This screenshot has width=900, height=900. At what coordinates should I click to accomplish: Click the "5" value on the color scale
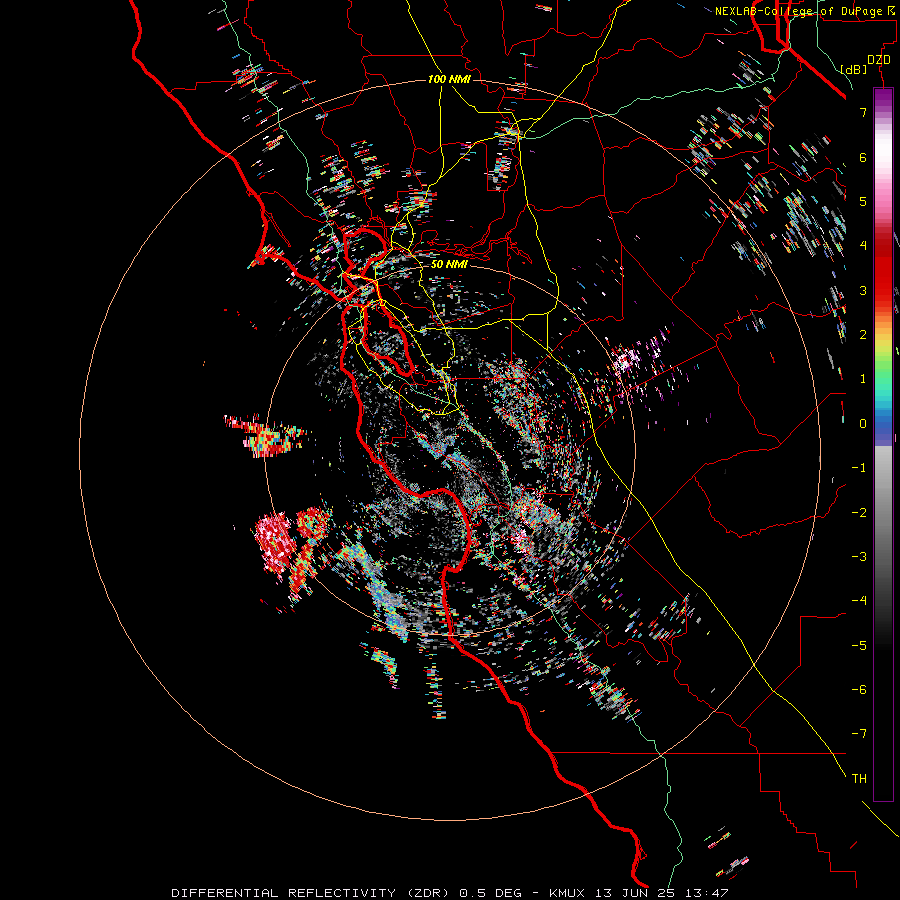tap(863, 201)
